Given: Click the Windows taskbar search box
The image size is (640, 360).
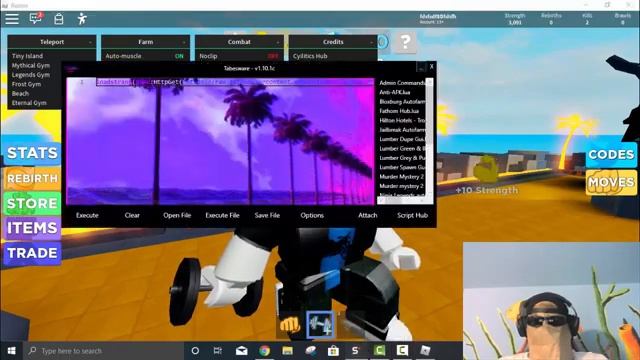Looking at the screenshot, I should 104,351.
